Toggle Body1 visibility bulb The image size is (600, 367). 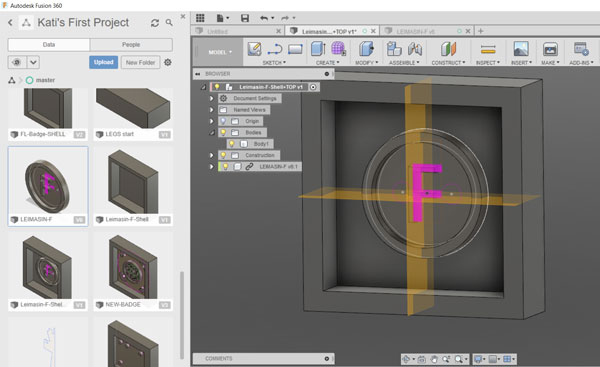[232, 144]
